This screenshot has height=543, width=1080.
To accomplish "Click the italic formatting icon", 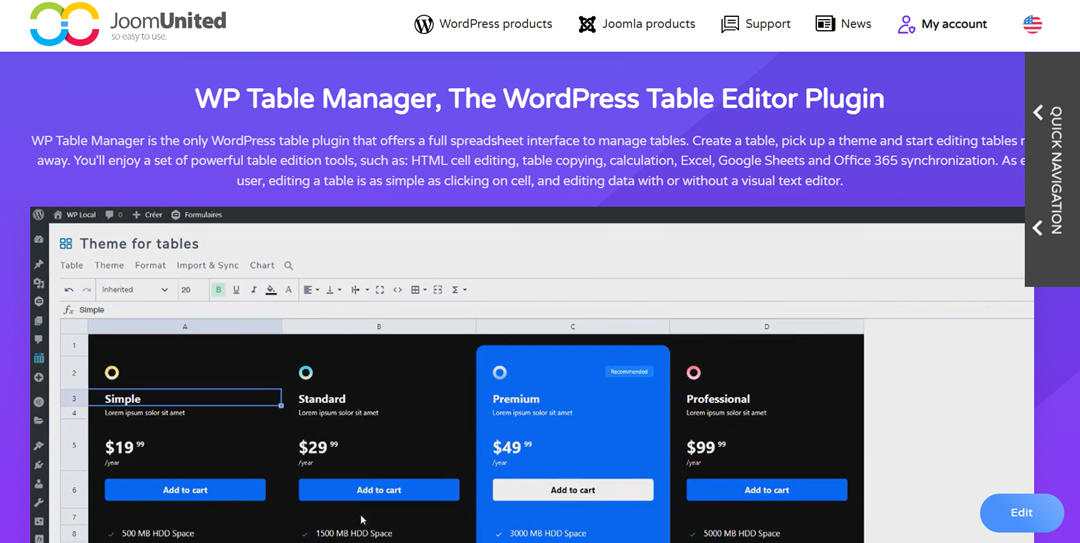I will click(253, 290).
